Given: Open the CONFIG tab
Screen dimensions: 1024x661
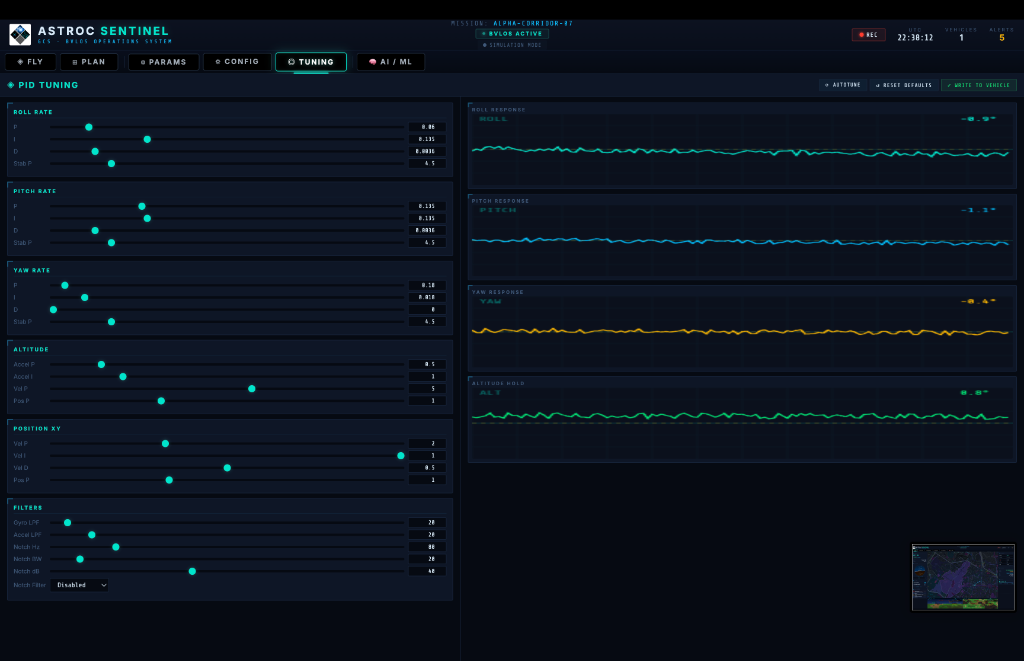Looking at the screenshot, I should tap(236, 61).
